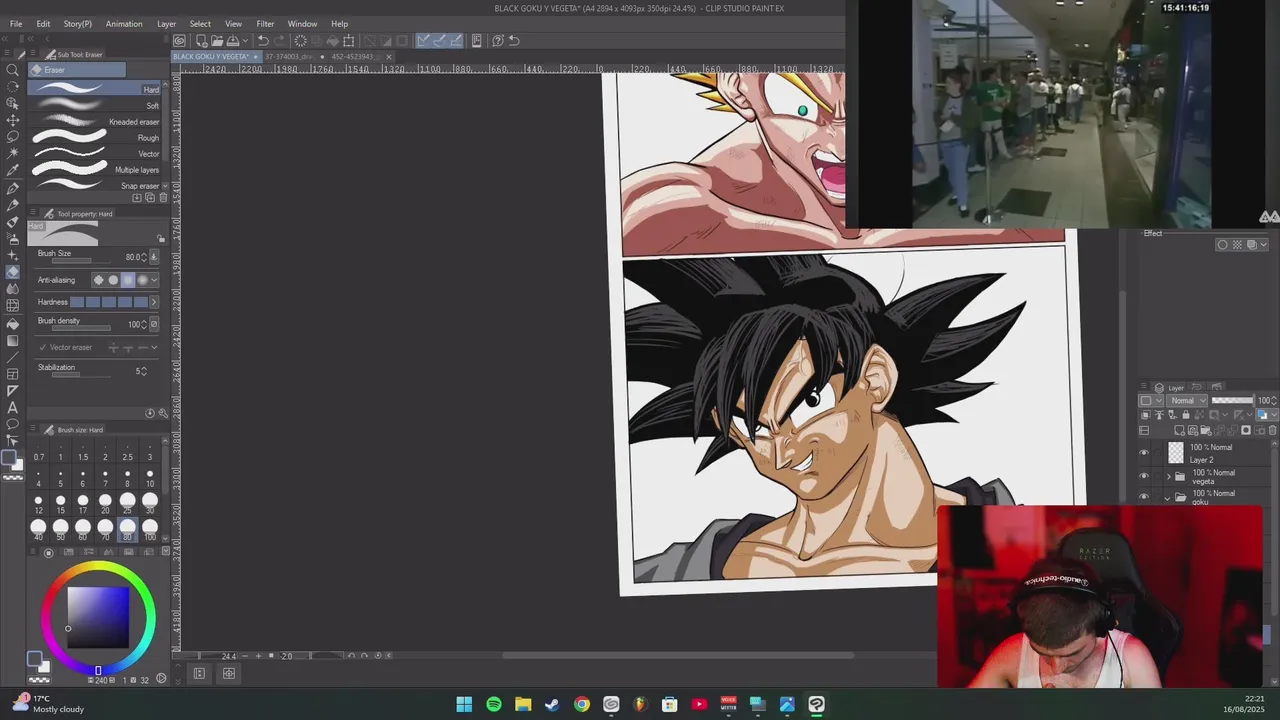1280x720 pixels.
Task: Select the Move layer tool
Action: tap(13, 120)
